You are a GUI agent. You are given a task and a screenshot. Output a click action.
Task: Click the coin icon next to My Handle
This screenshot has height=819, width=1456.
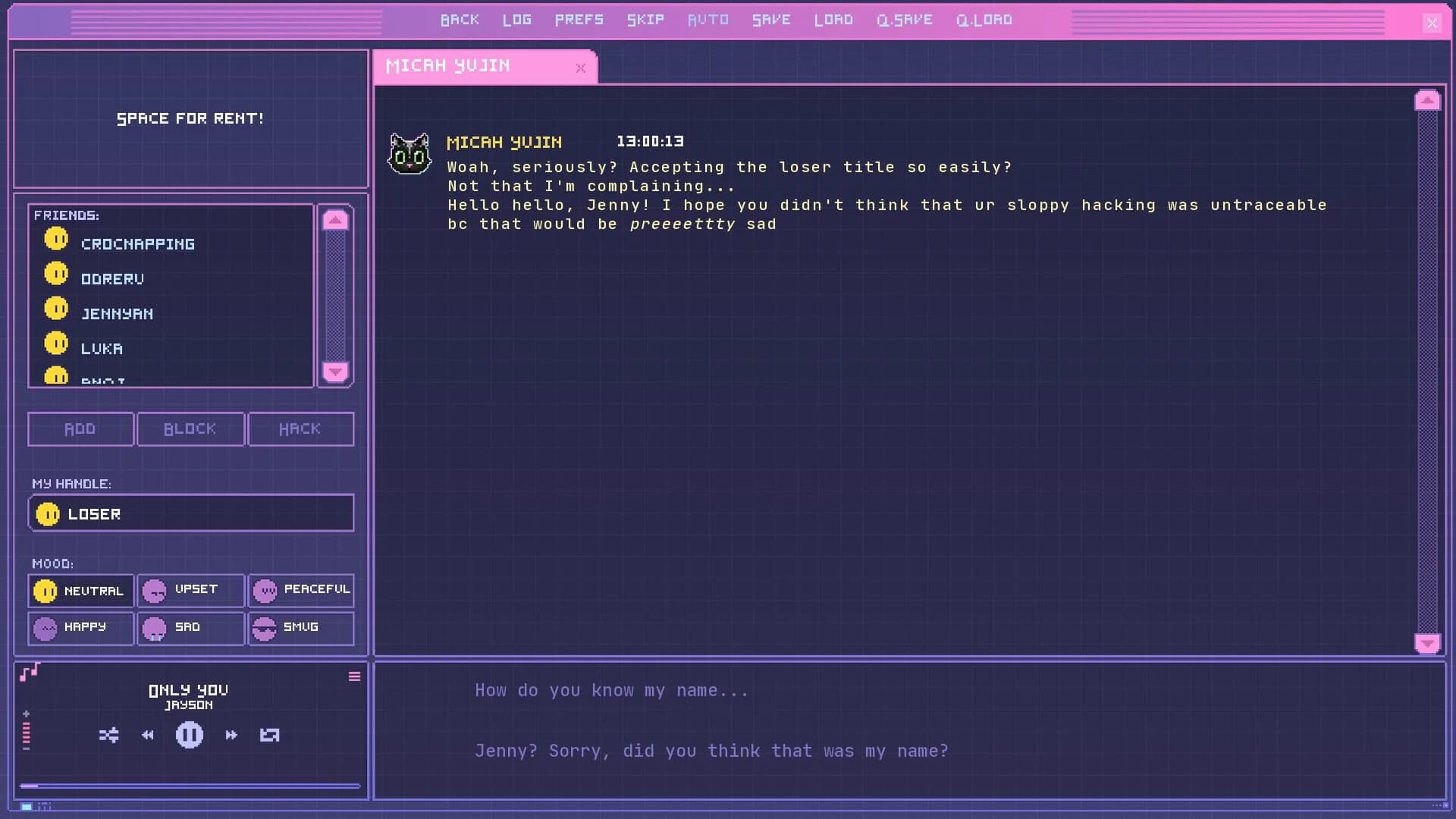pos(48,513)
